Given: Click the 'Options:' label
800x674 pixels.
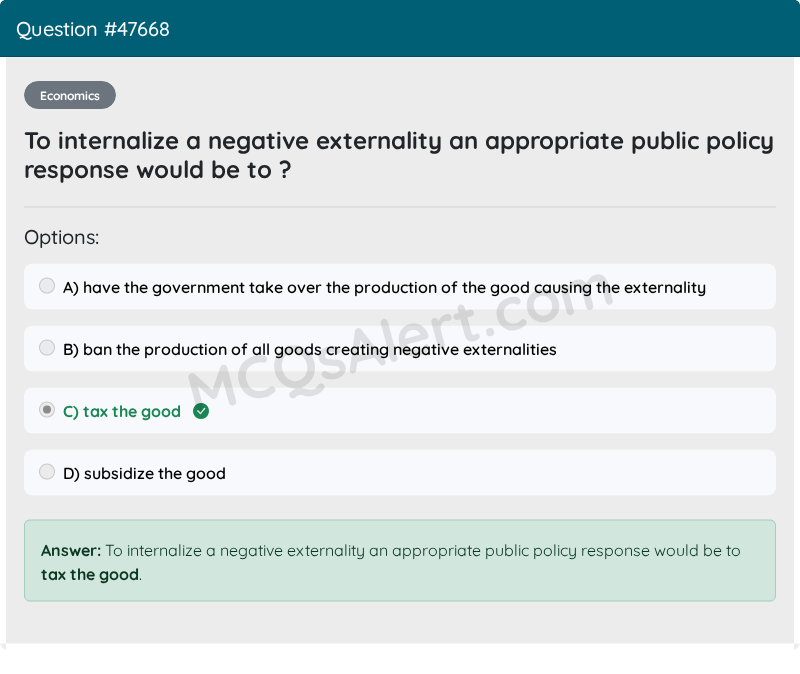Looking at the screenshot, I should [62, 238].
